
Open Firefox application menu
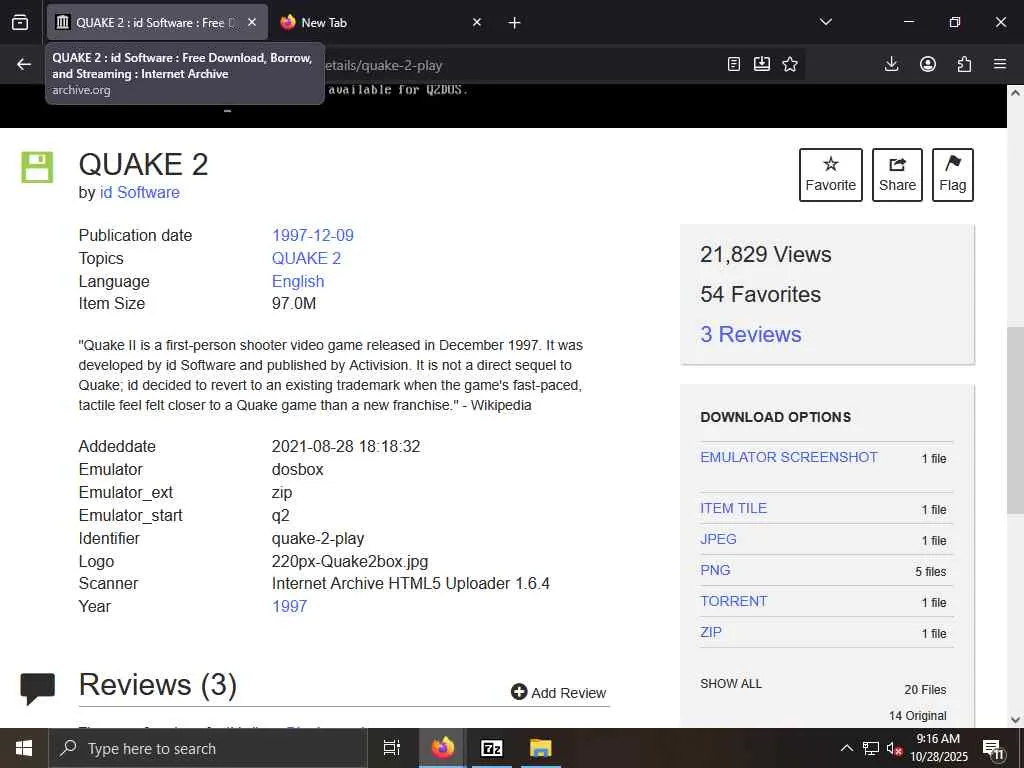(1000, 64)
